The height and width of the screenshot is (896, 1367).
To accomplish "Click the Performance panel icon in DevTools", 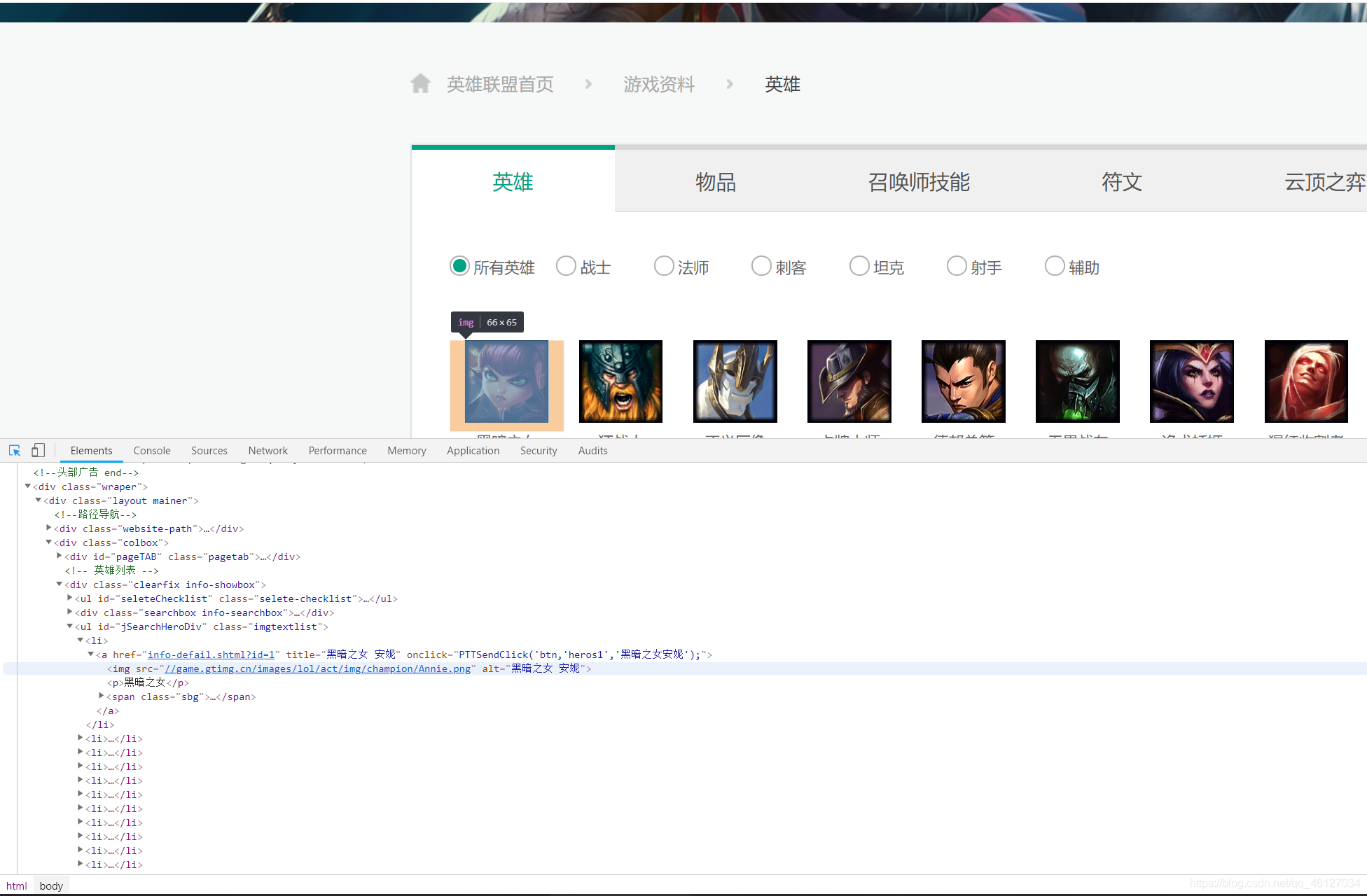I will [337, 450].
